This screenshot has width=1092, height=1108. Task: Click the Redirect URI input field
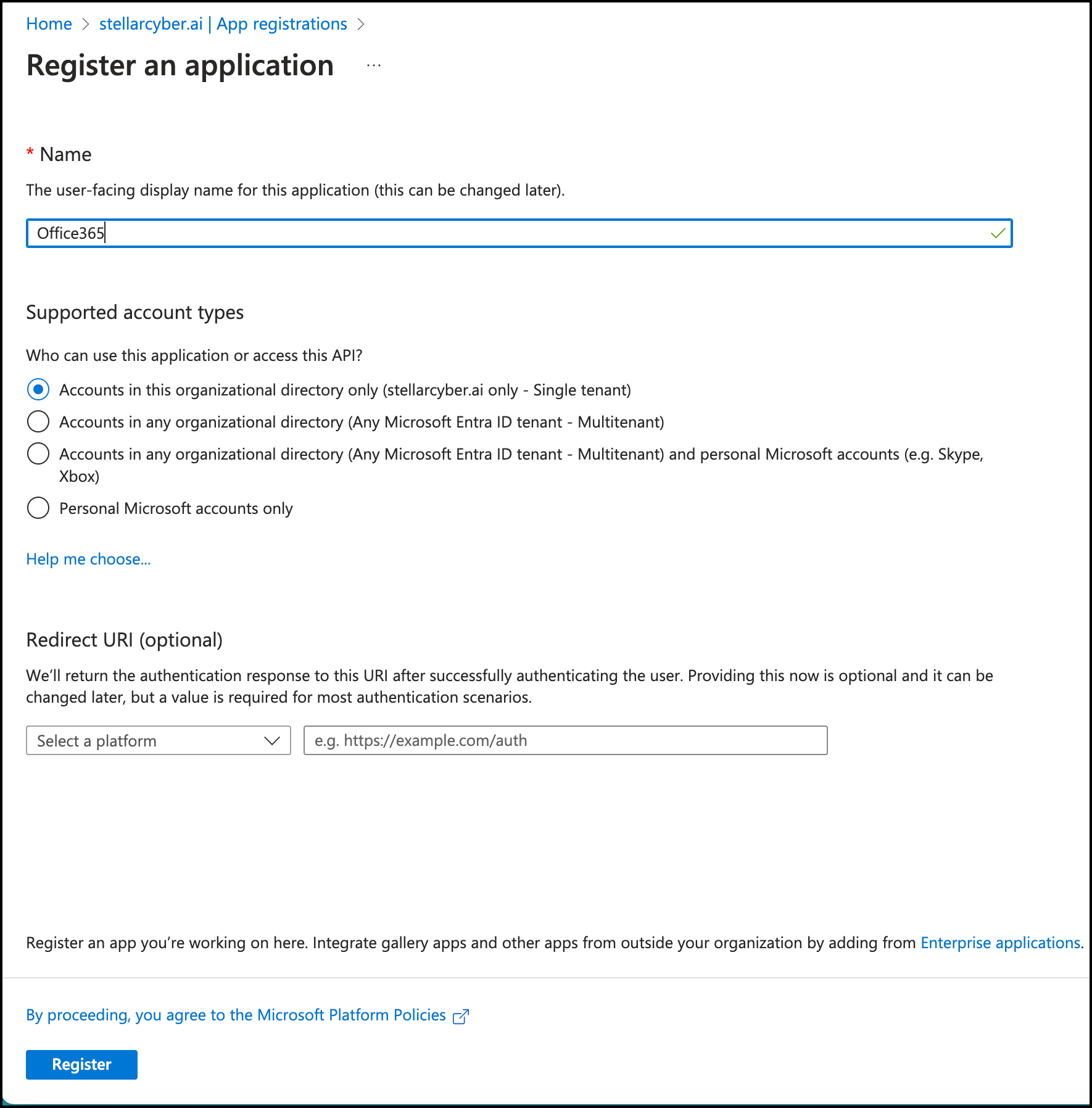pyautogui.click(x=565, y=740)
